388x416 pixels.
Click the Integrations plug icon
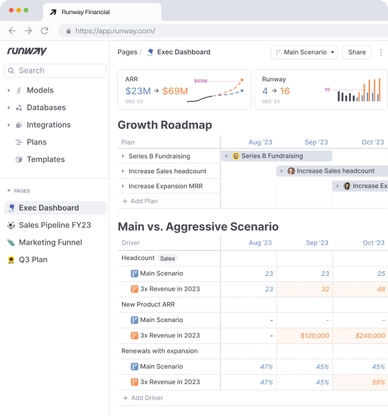(19, 125)
